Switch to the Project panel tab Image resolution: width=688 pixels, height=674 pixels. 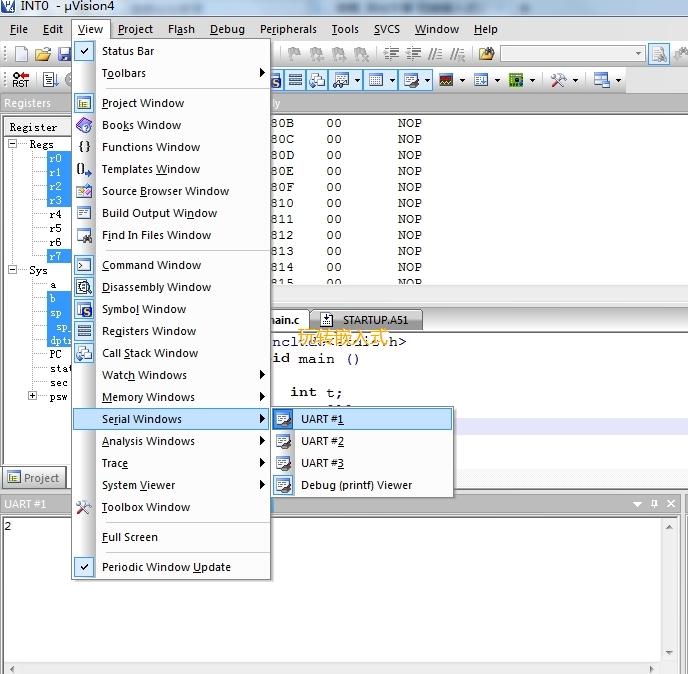[x=34, y=477]
